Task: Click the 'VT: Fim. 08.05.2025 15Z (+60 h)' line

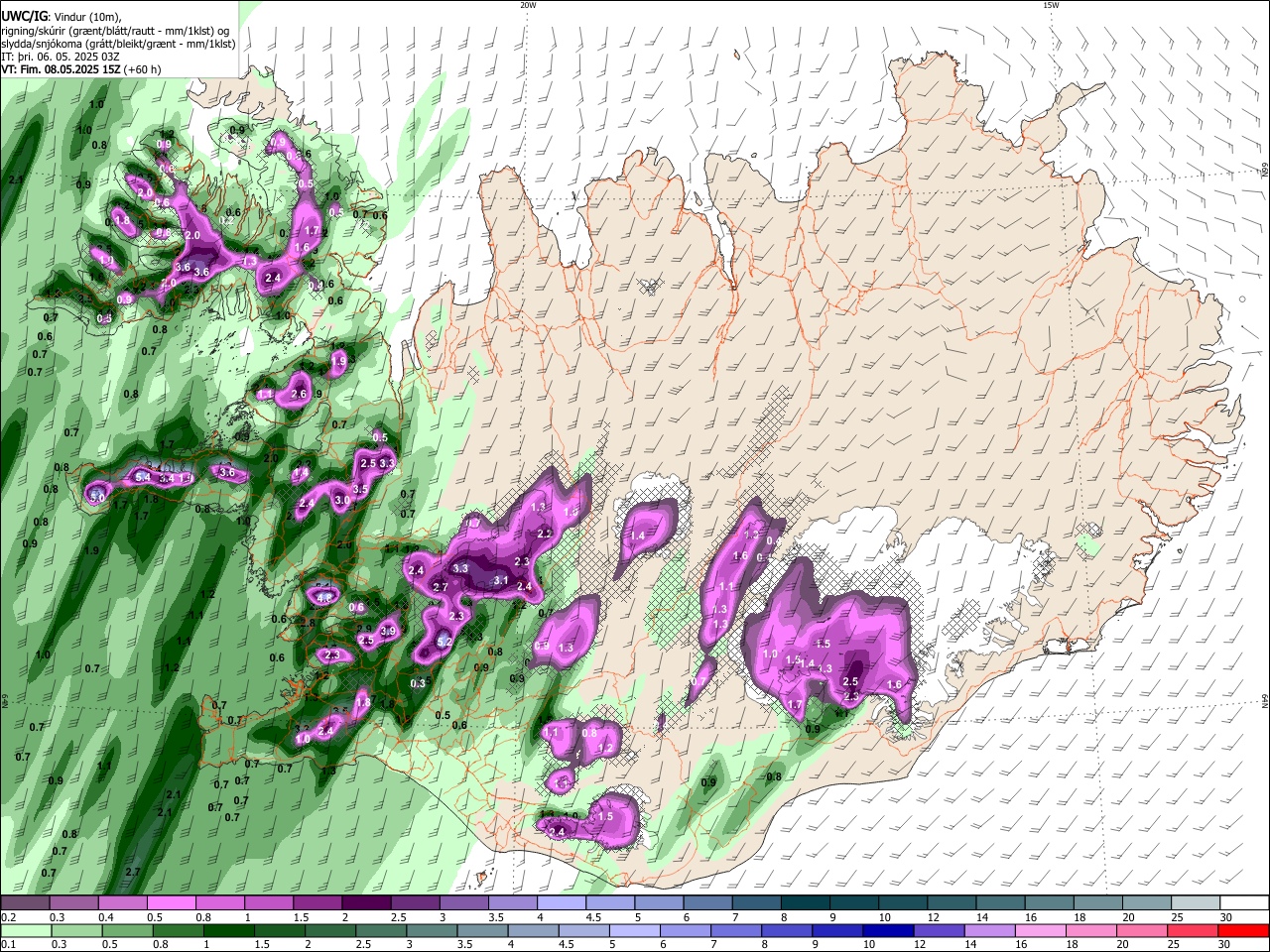Action: [x=80, y=70]
